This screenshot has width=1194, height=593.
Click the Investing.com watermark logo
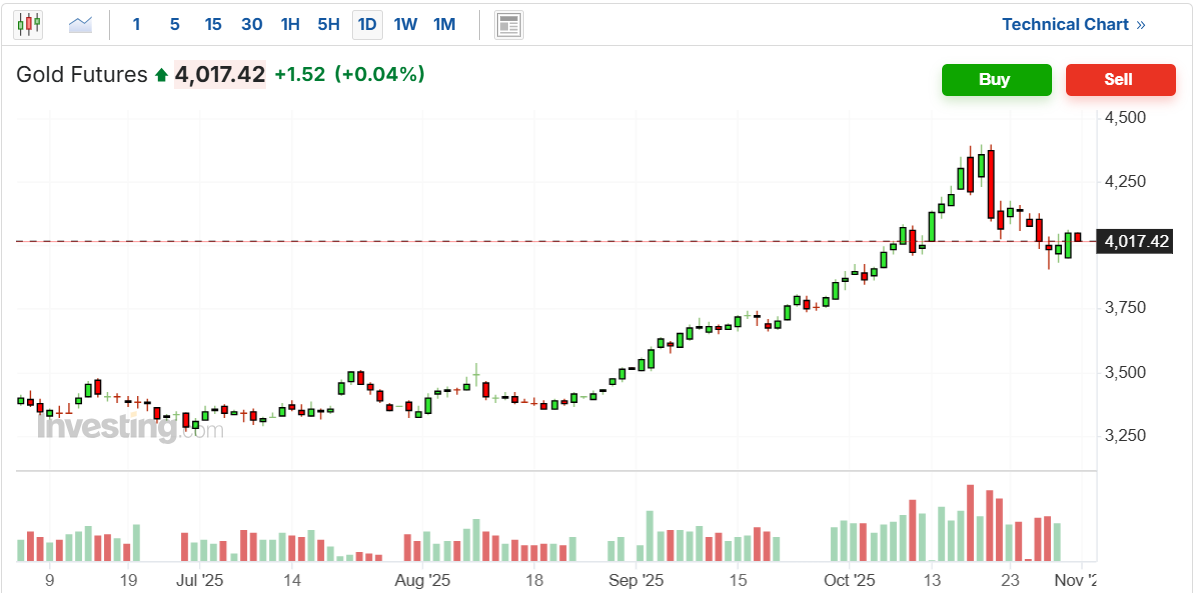[130, 427]
